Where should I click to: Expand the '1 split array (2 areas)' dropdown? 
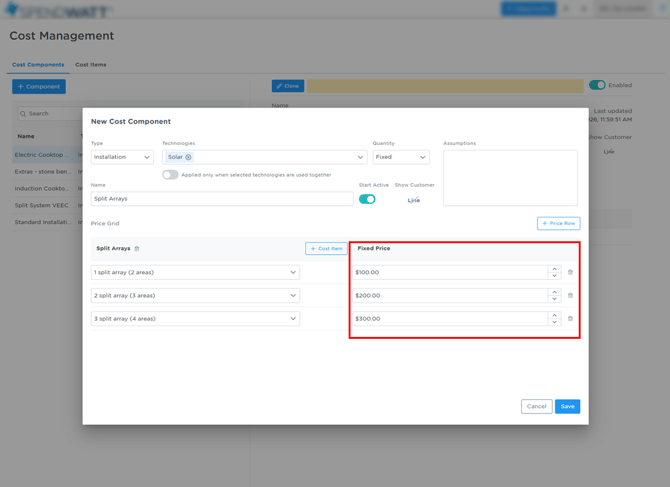pyautogui.click(x=195, y=272)
